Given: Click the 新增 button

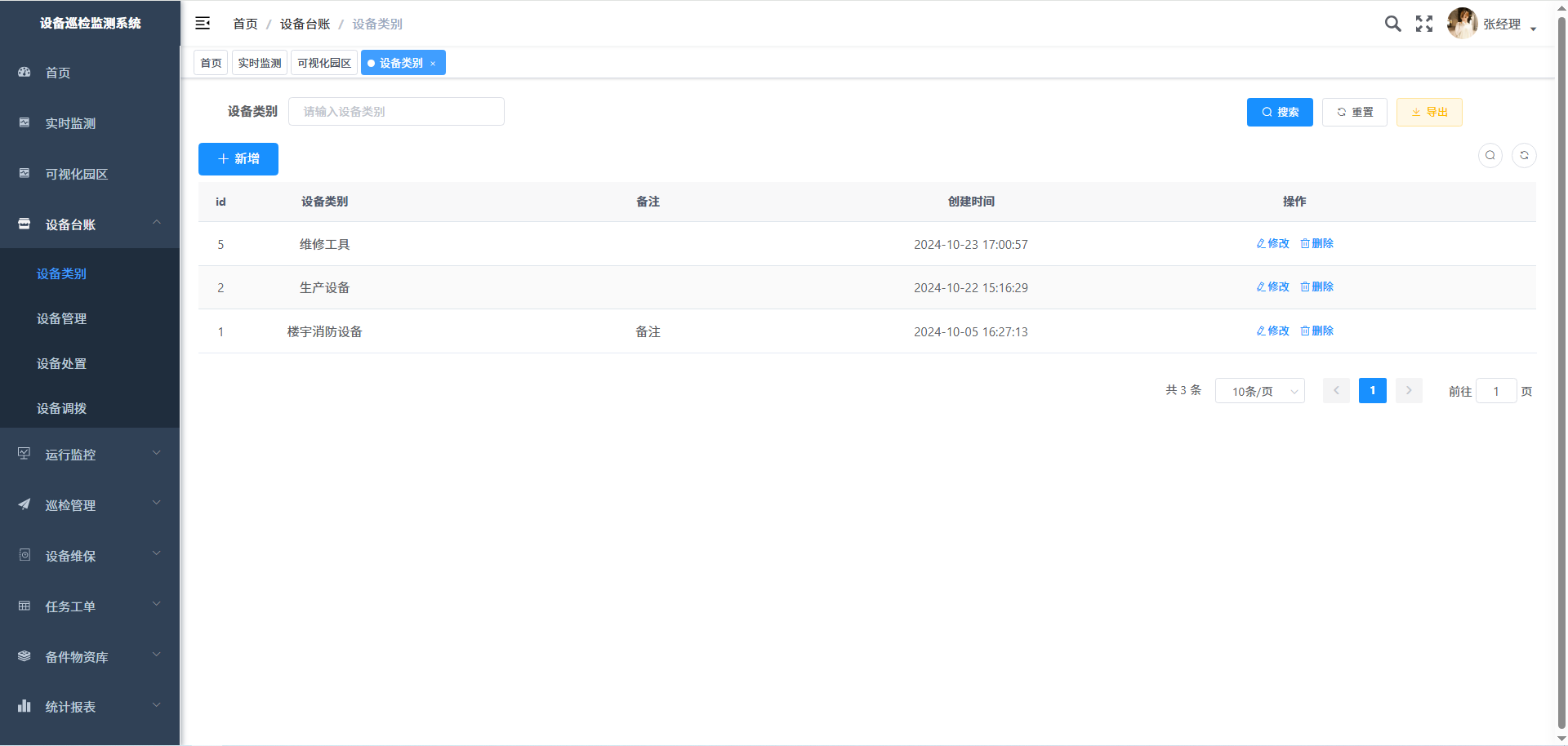Looking at the screenshot, I should pos(238,159).
